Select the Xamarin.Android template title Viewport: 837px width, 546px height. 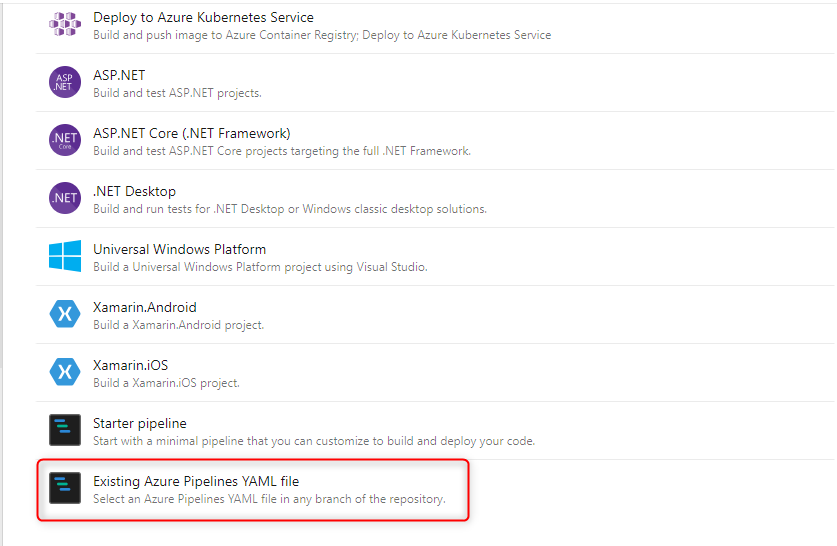(144, 307)
